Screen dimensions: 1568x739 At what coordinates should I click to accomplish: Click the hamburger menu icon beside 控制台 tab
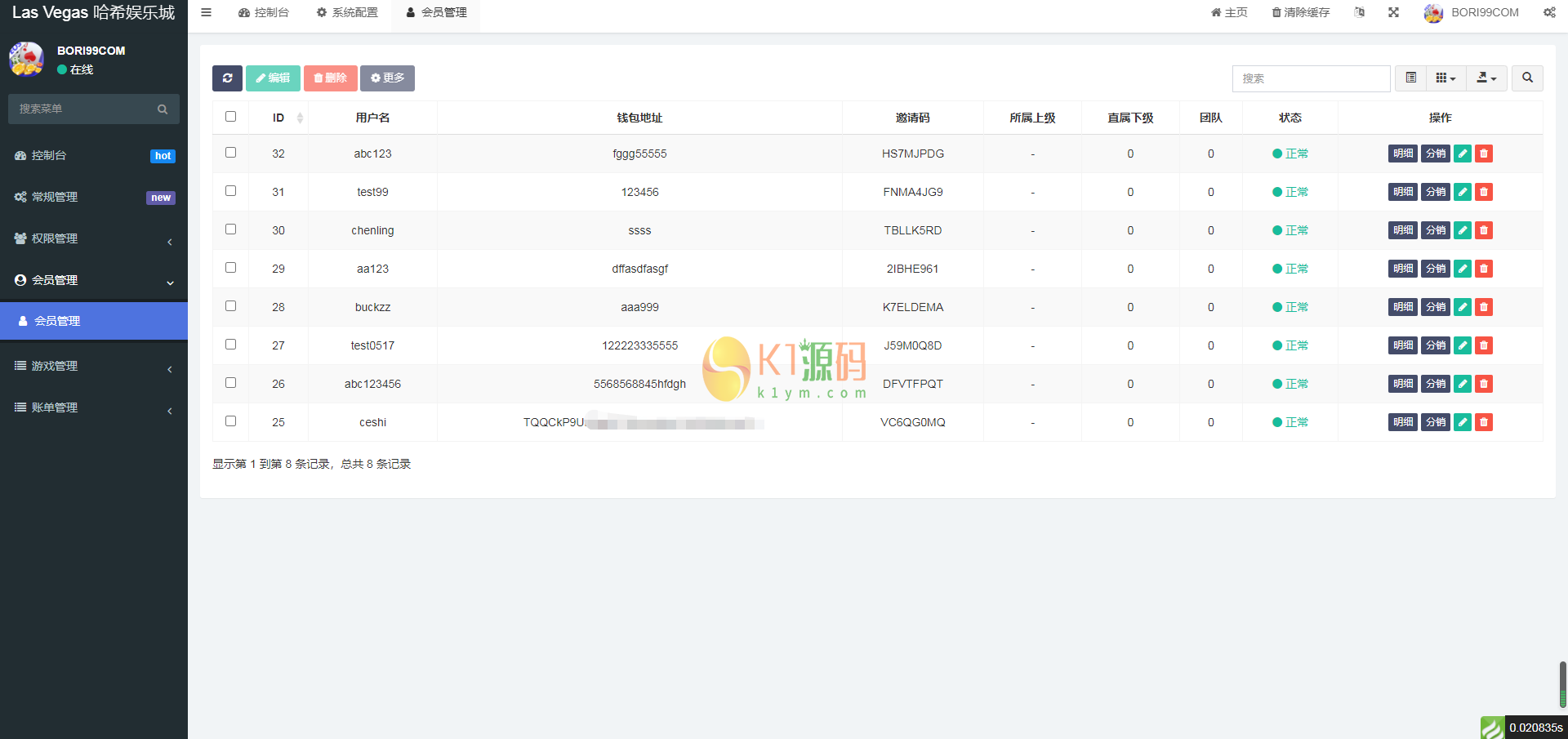[206, 12]
